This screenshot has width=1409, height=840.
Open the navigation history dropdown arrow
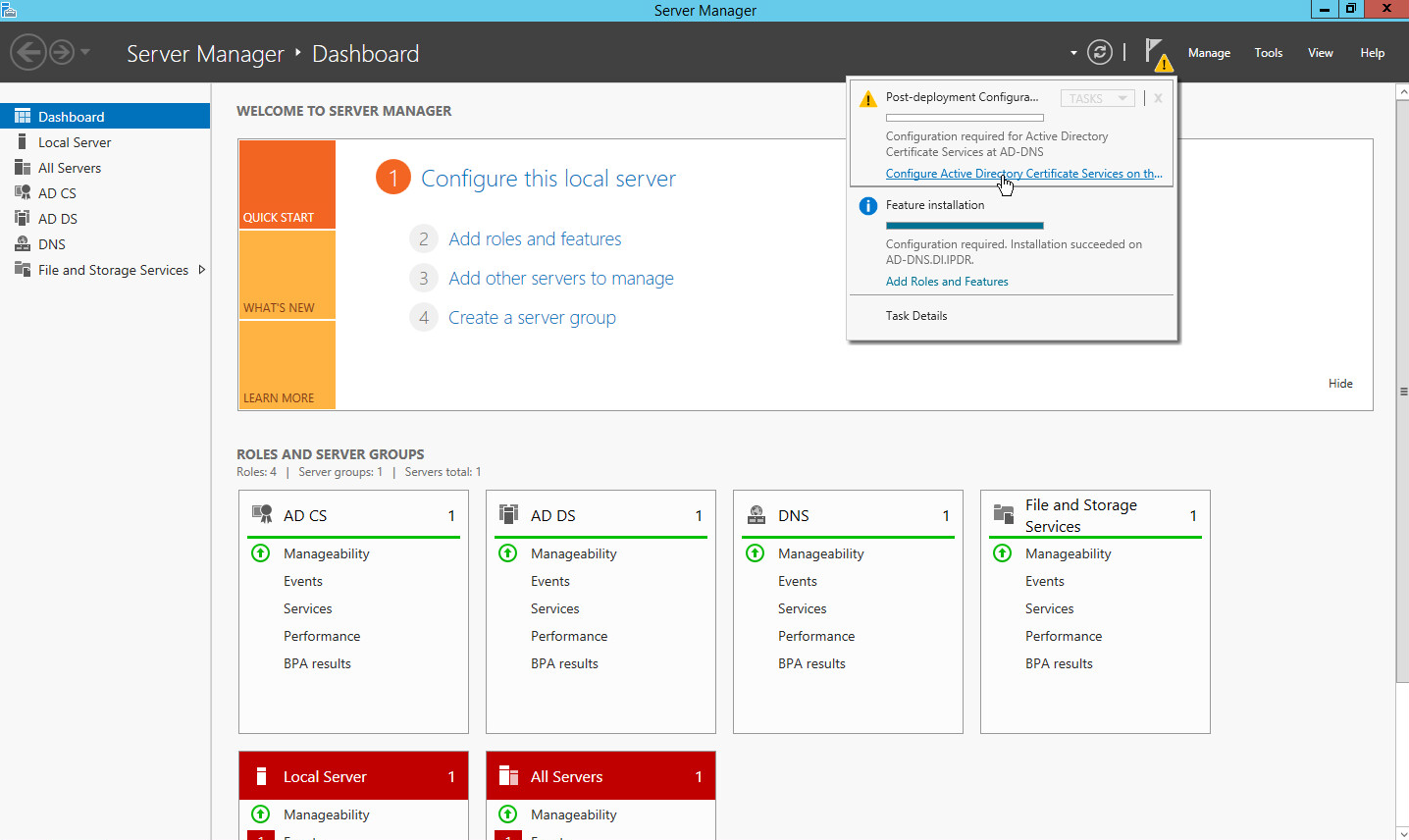coord(85,52)
